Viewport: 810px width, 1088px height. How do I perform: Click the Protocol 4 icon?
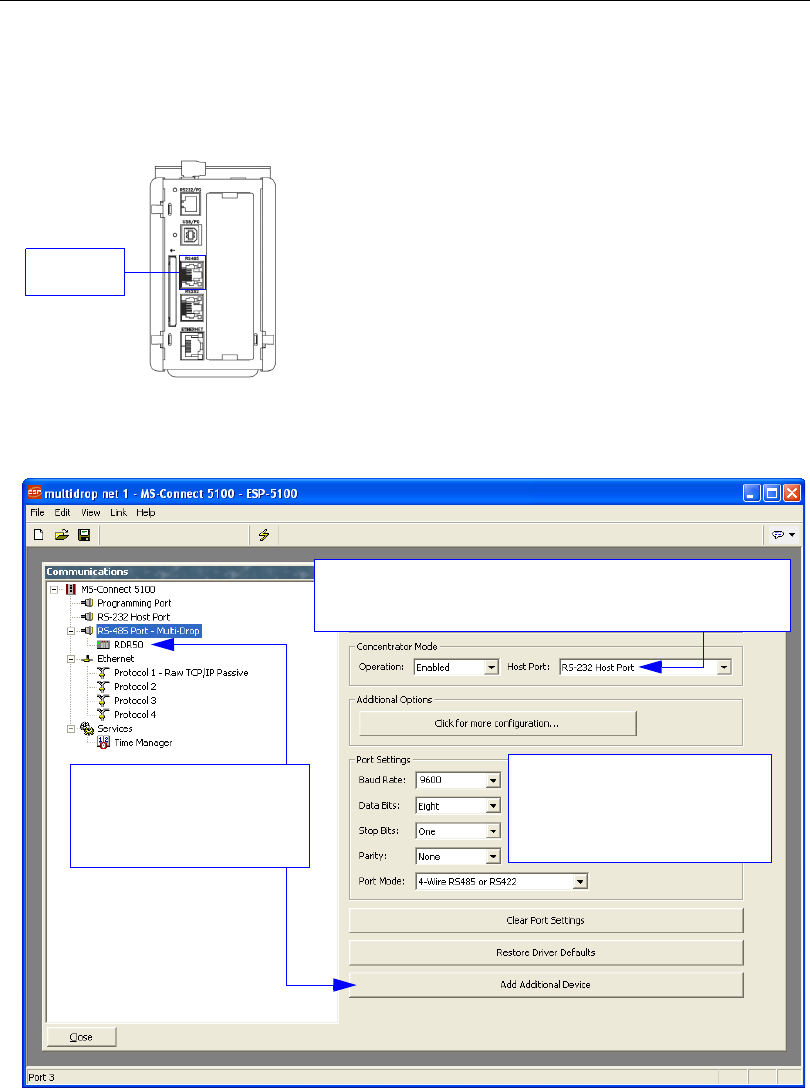pos(103,714)
